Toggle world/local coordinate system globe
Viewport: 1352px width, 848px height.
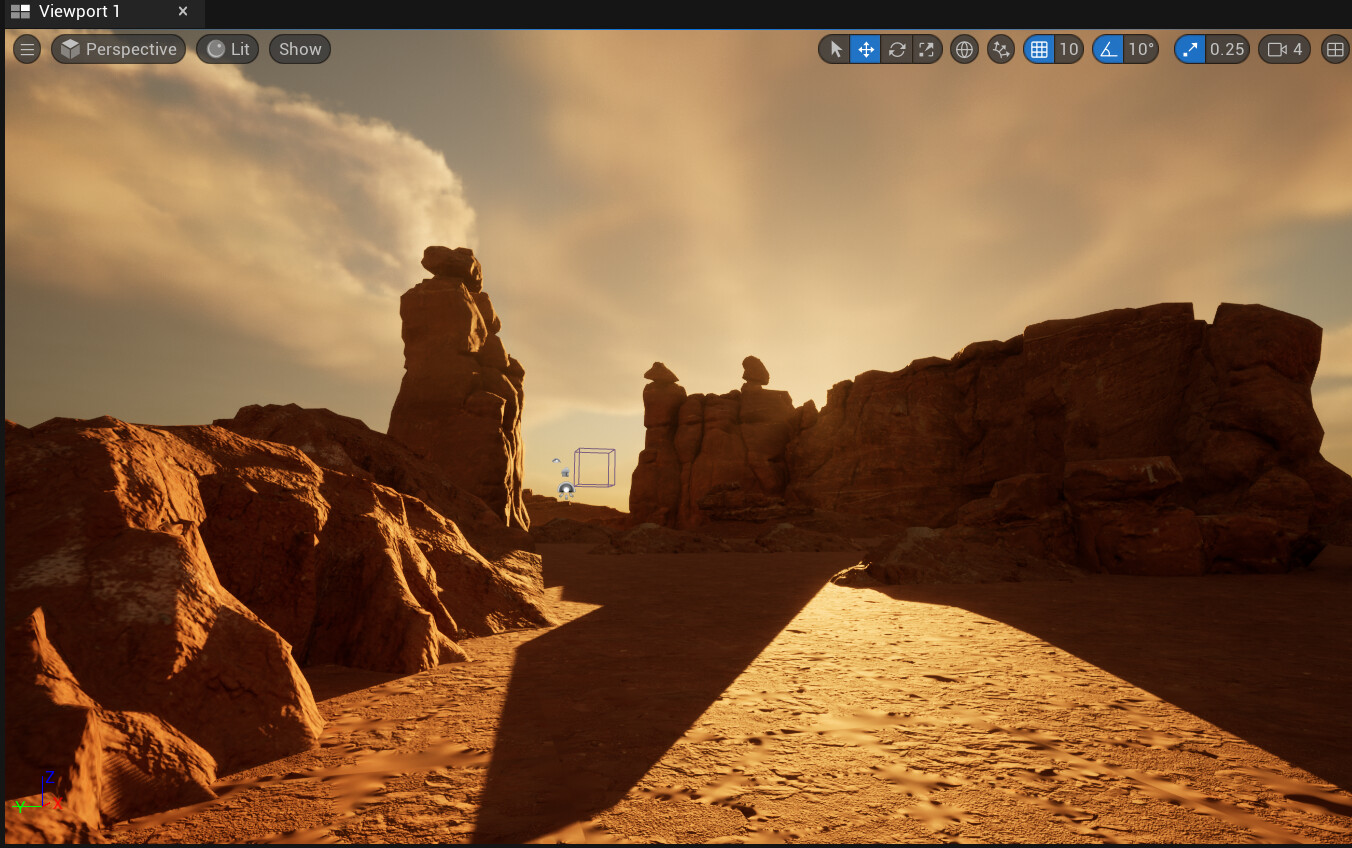click(964, 48)
